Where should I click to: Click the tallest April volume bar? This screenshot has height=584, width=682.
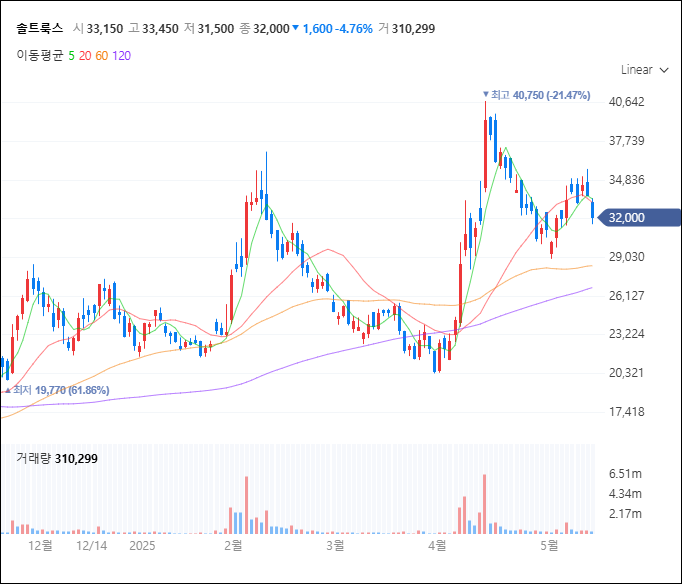pos(485,504)
